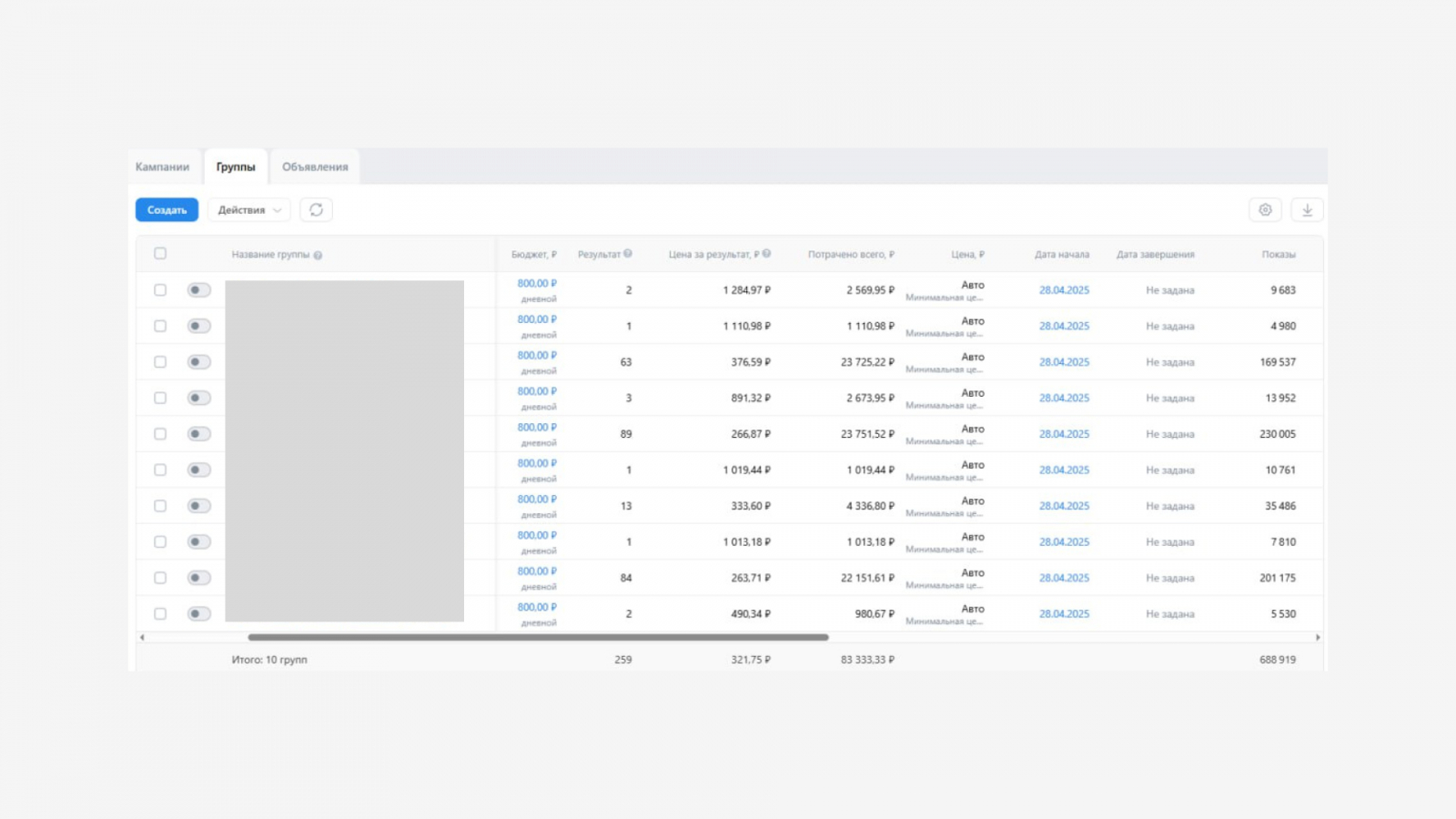Open table settings with the gear icon

point(1265,210)
